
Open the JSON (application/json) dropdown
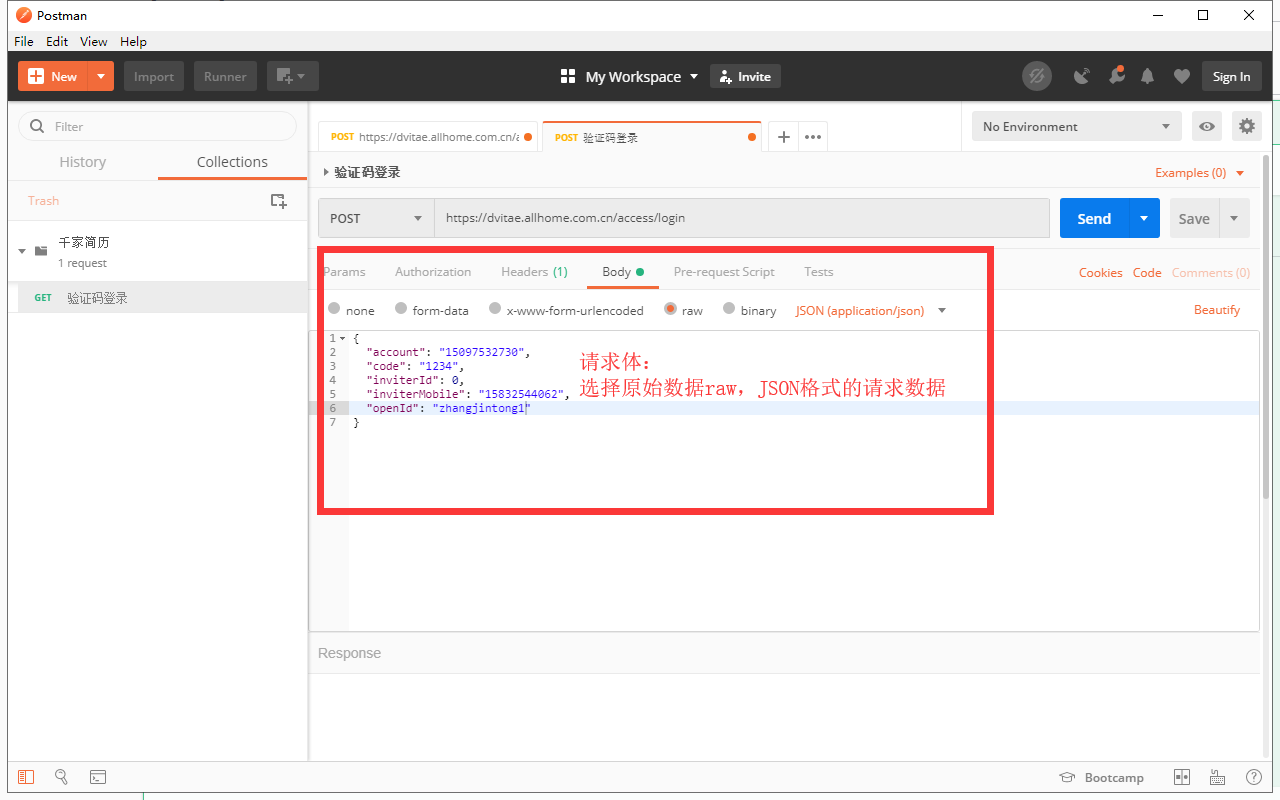(x=871, y=311)
